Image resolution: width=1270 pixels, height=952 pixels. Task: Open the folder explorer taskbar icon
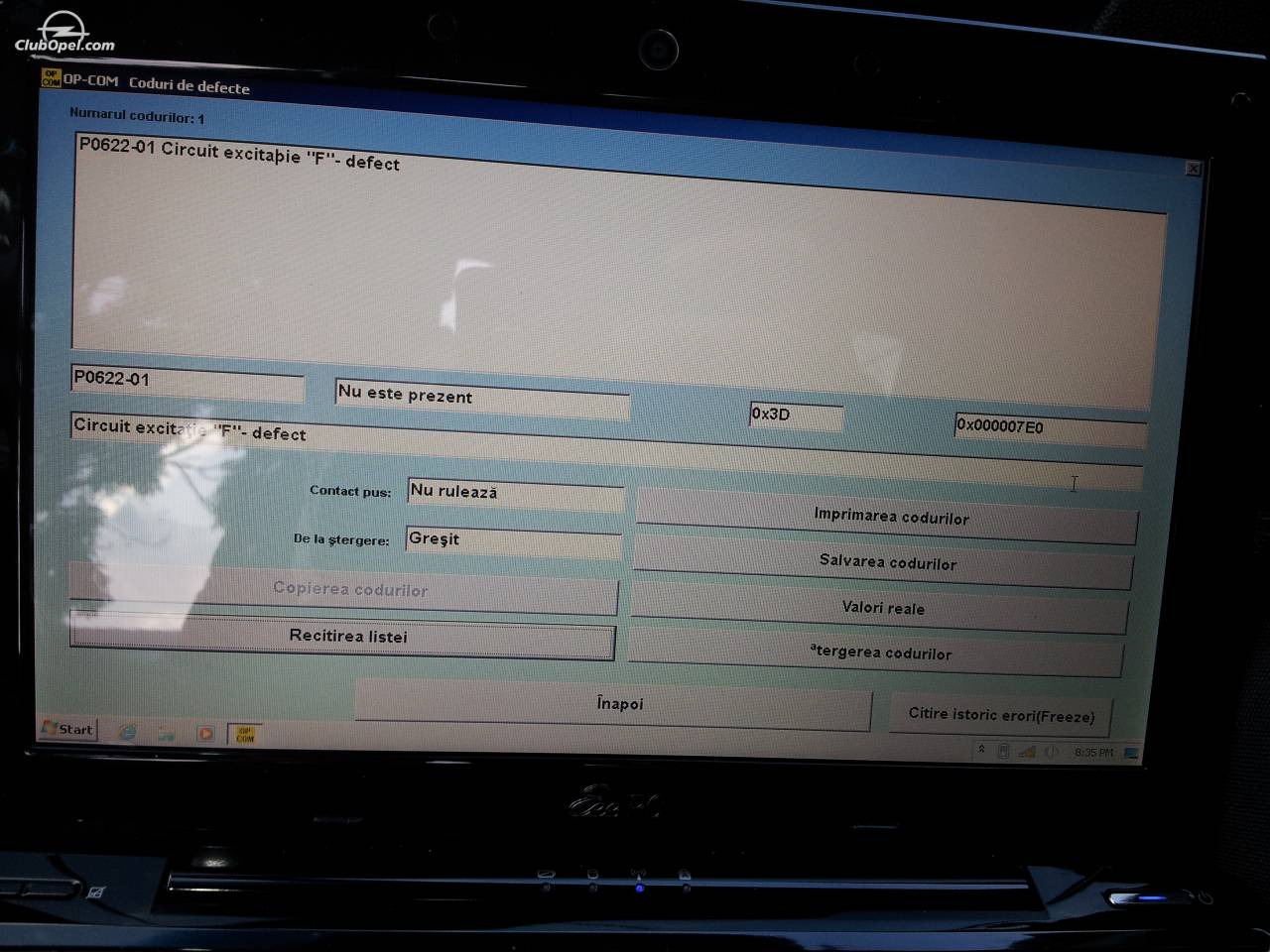[x=166, y=733]
